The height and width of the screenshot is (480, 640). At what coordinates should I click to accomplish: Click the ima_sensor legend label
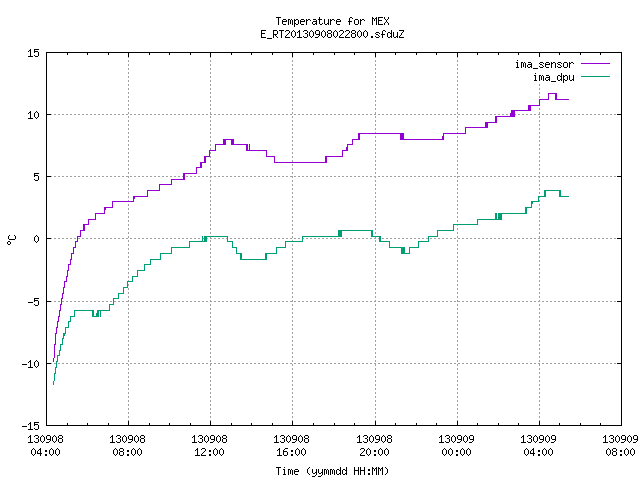[x=544, y=64]
